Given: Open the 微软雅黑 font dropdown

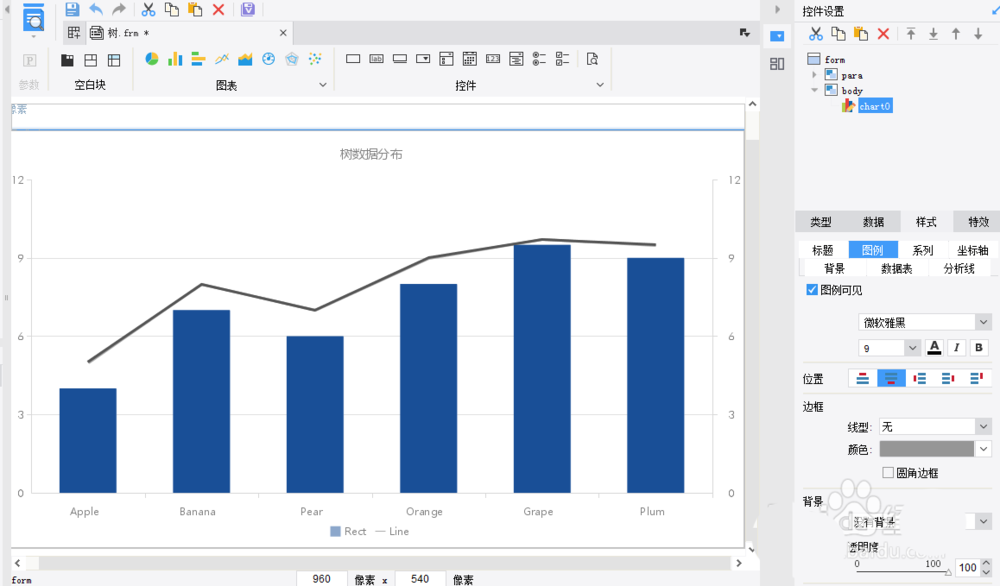Looking at the screenshot, I should coord(924,322).
